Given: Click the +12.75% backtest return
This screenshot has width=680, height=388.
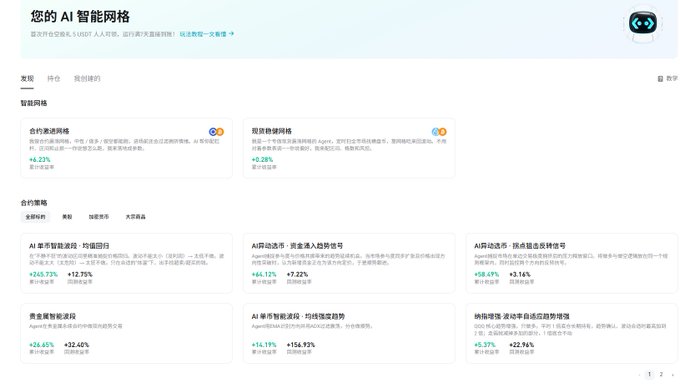Looking at the screenshot, I should coord(80,274).
